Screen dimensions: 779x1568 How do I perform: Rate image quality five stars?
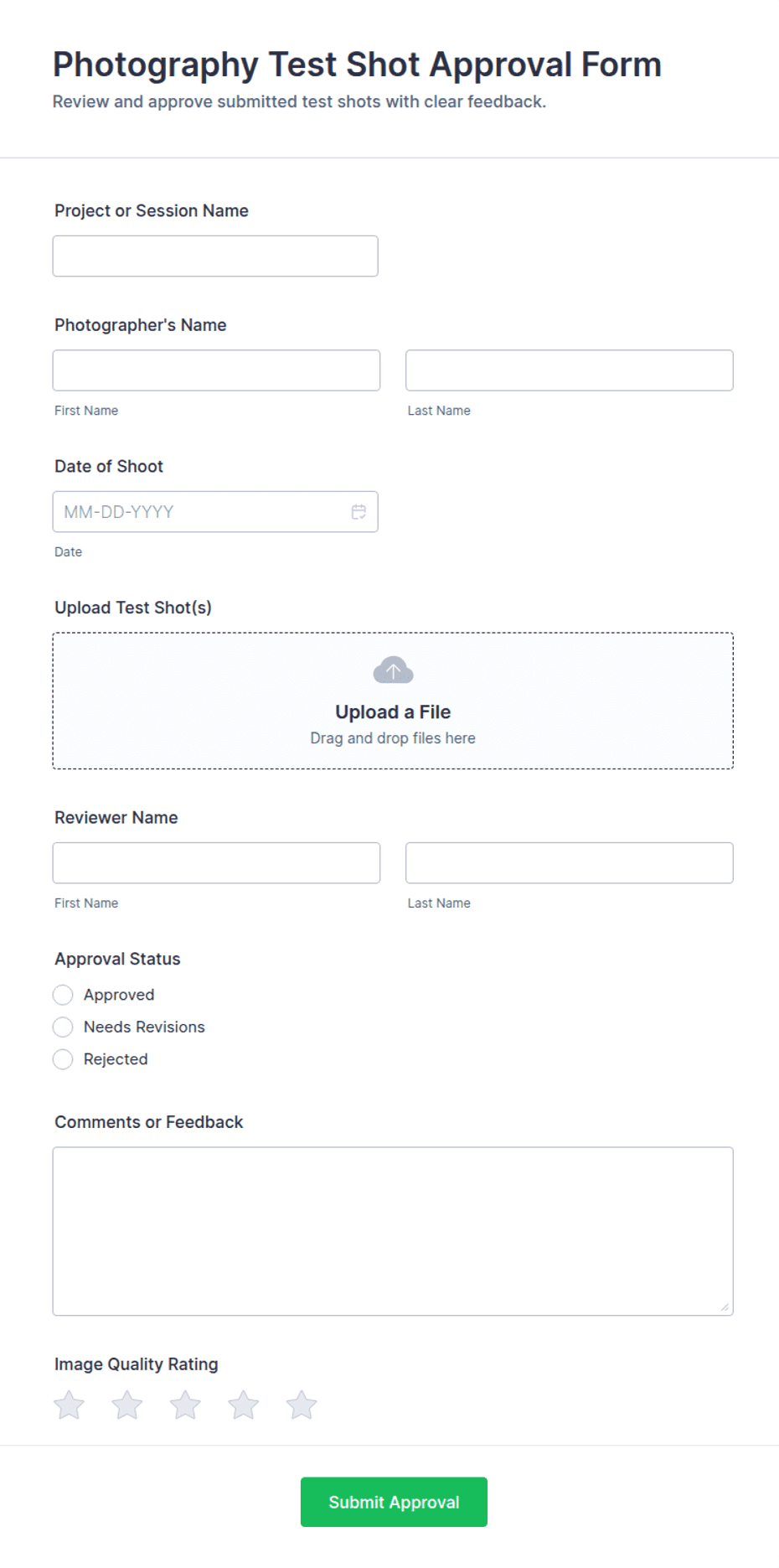(302, 1405)
